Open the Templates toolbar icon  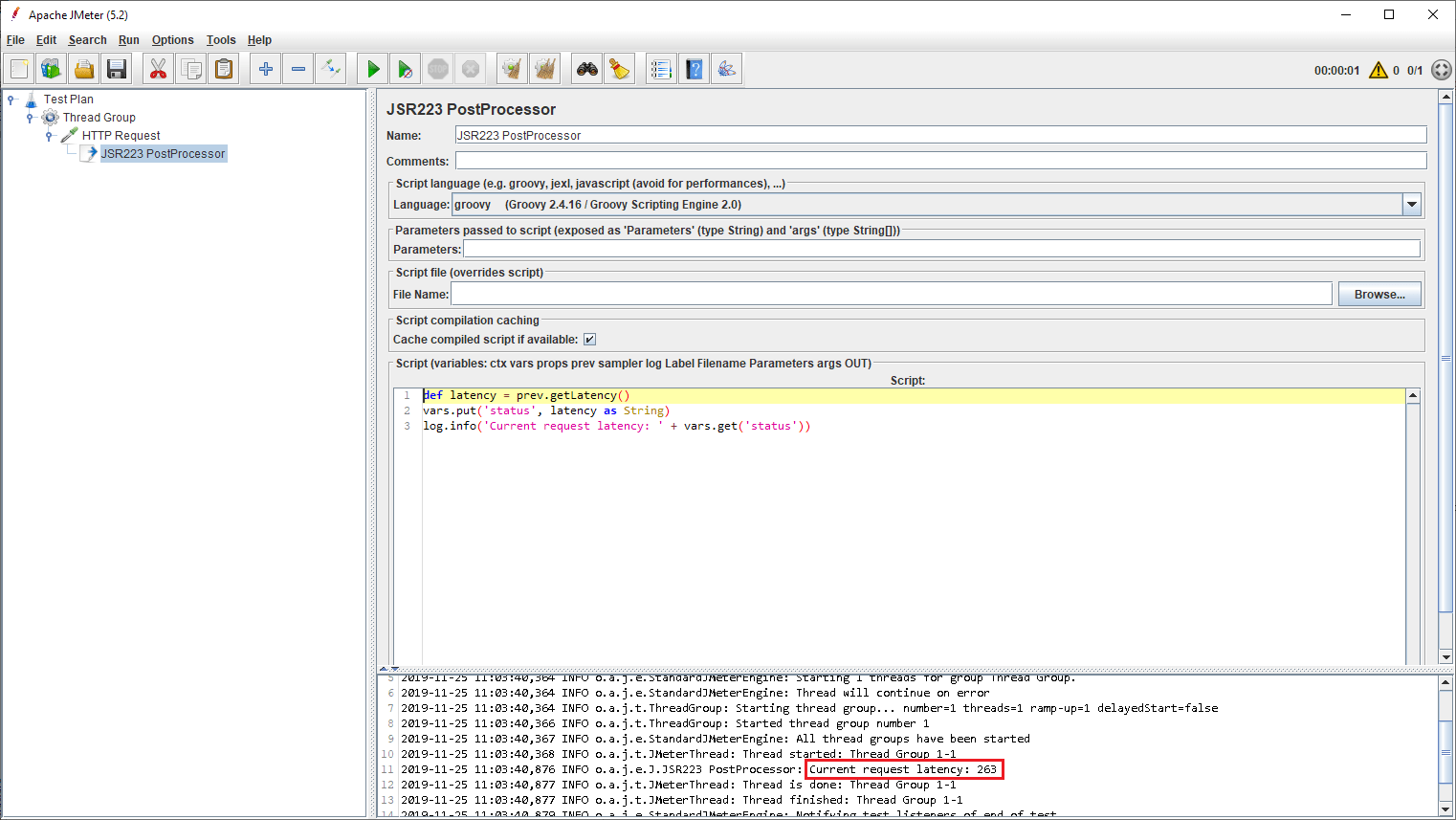tap(52, 69)
